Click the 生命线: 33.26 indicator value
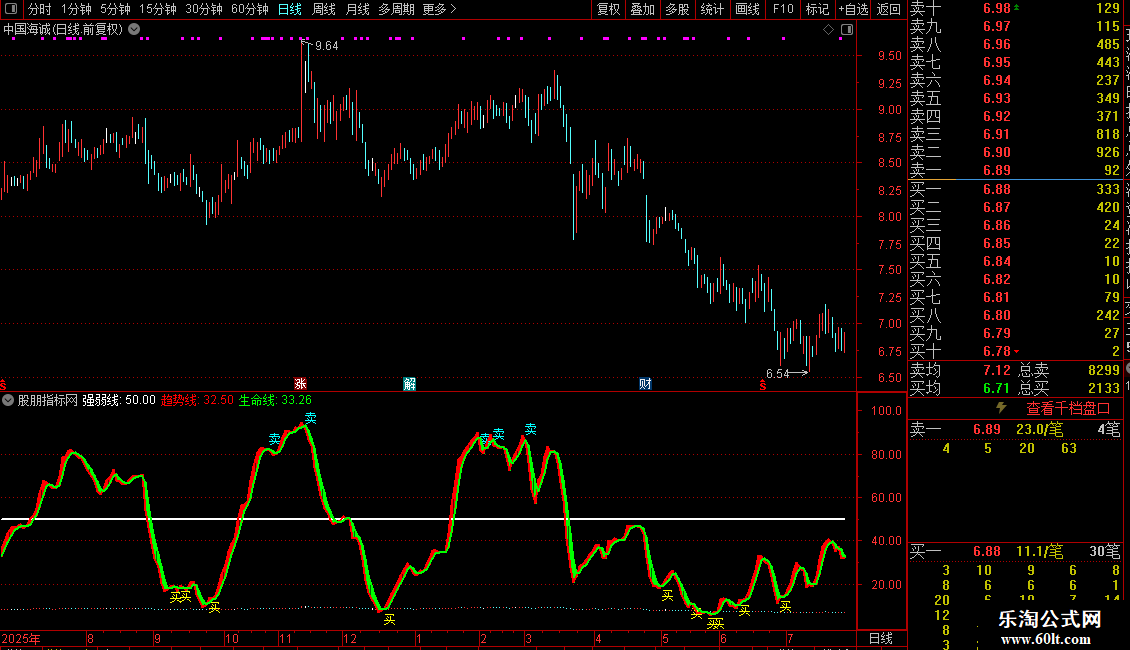Image resolution: width=1130 pixels, height=650 pixels. click(x=275, y=400)
